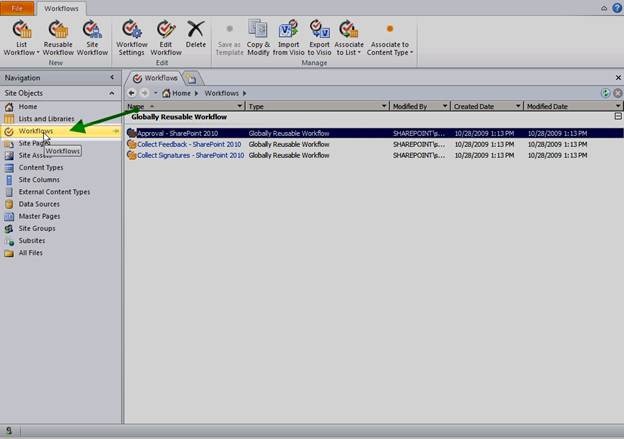Pin the Workflows navigation item
The image size is (624, 439).
click(115, 131)
